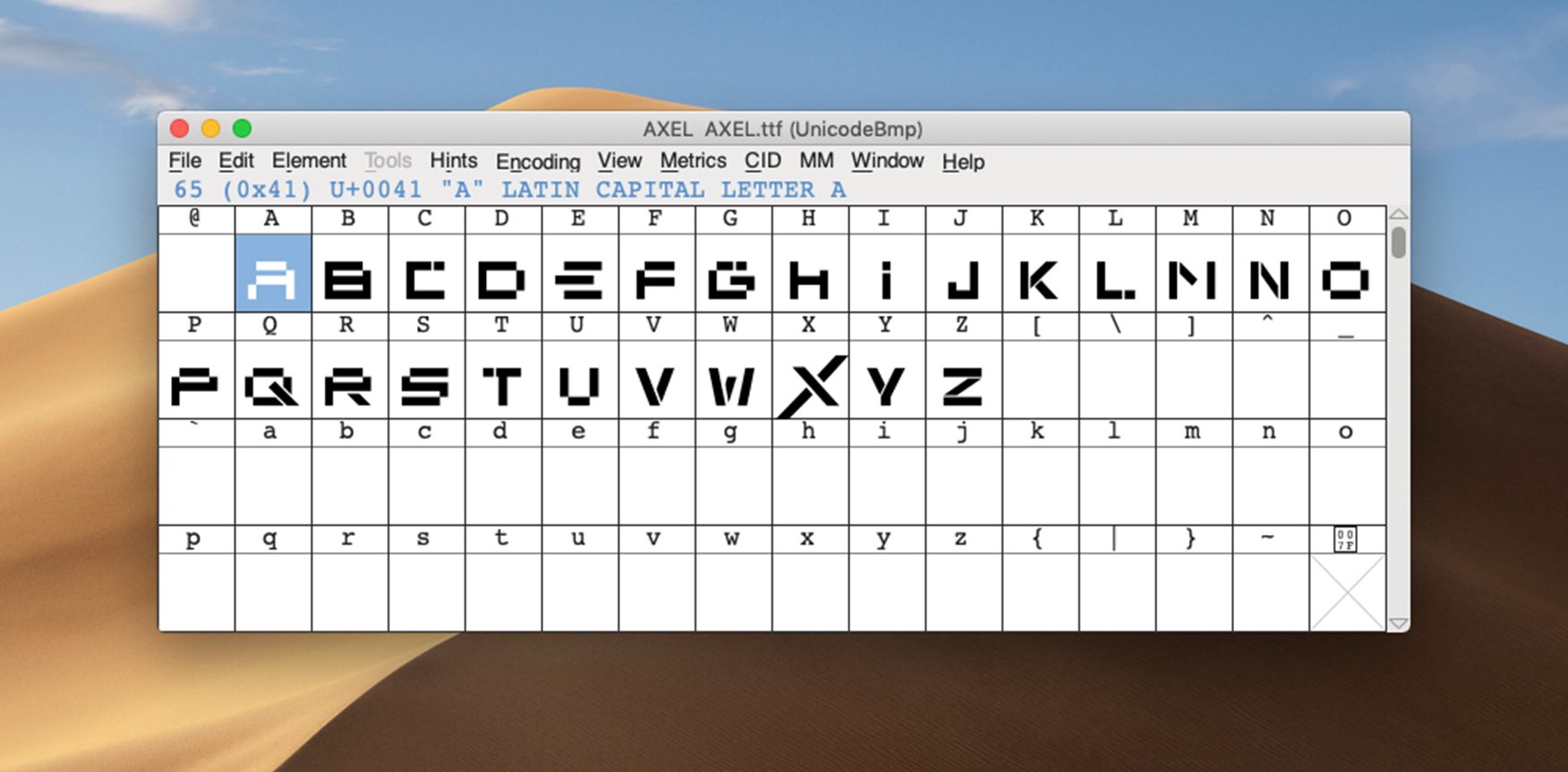1568x772 pixels.
Task: Open the Hints menu
Action: 453,161
